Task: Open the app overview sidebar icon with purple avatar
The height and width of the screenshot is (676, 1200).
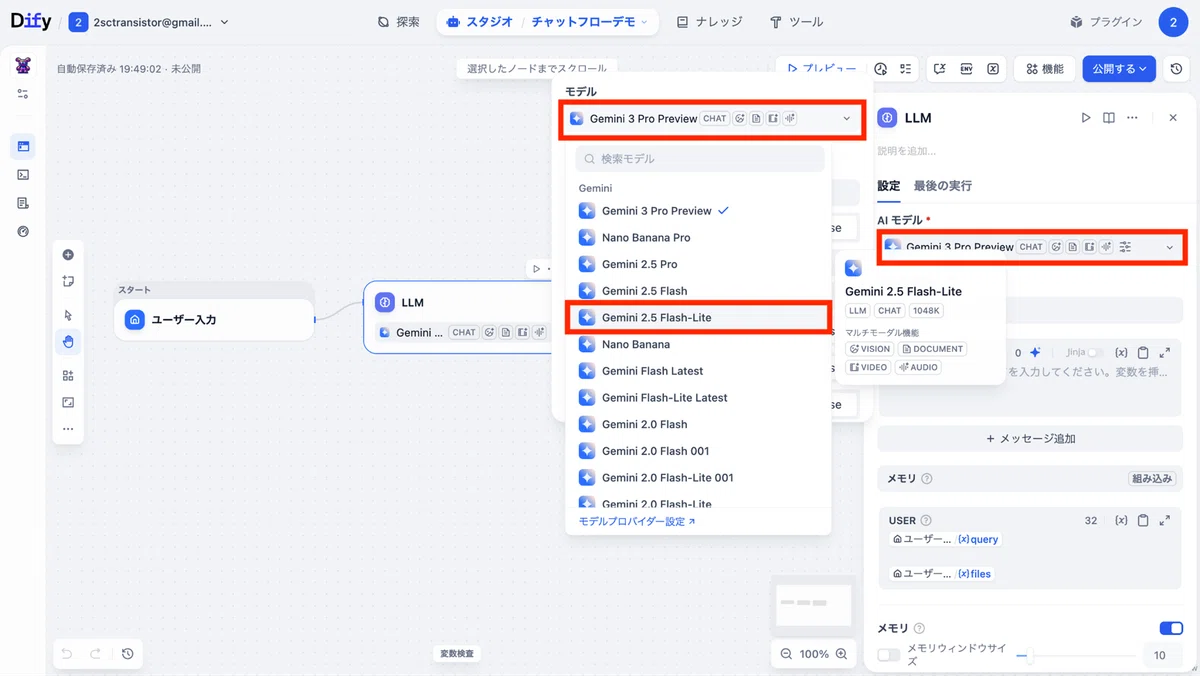Action: pos(23,66)
